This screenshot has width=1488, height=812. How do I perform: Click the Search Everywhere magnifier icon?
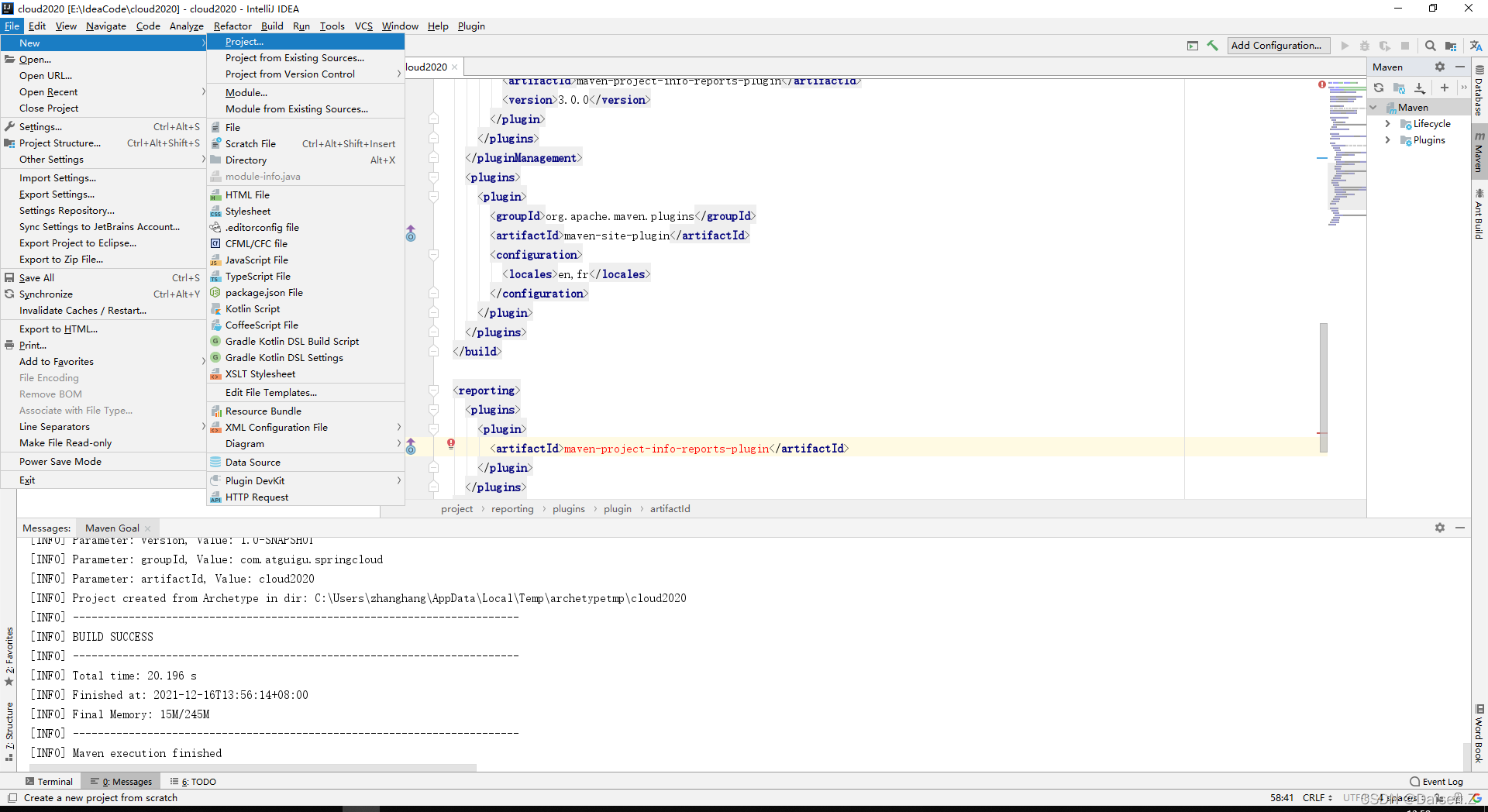click(x=1431, y=46)
